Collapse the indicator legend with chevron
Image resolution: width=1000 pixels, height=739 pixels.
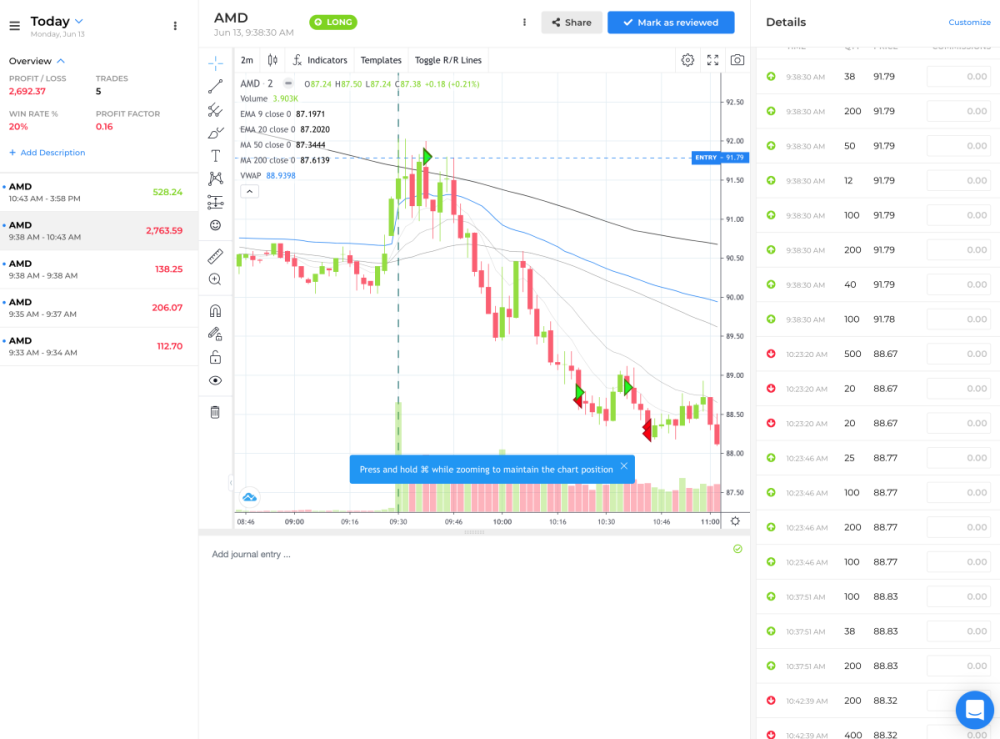point(249,191)
